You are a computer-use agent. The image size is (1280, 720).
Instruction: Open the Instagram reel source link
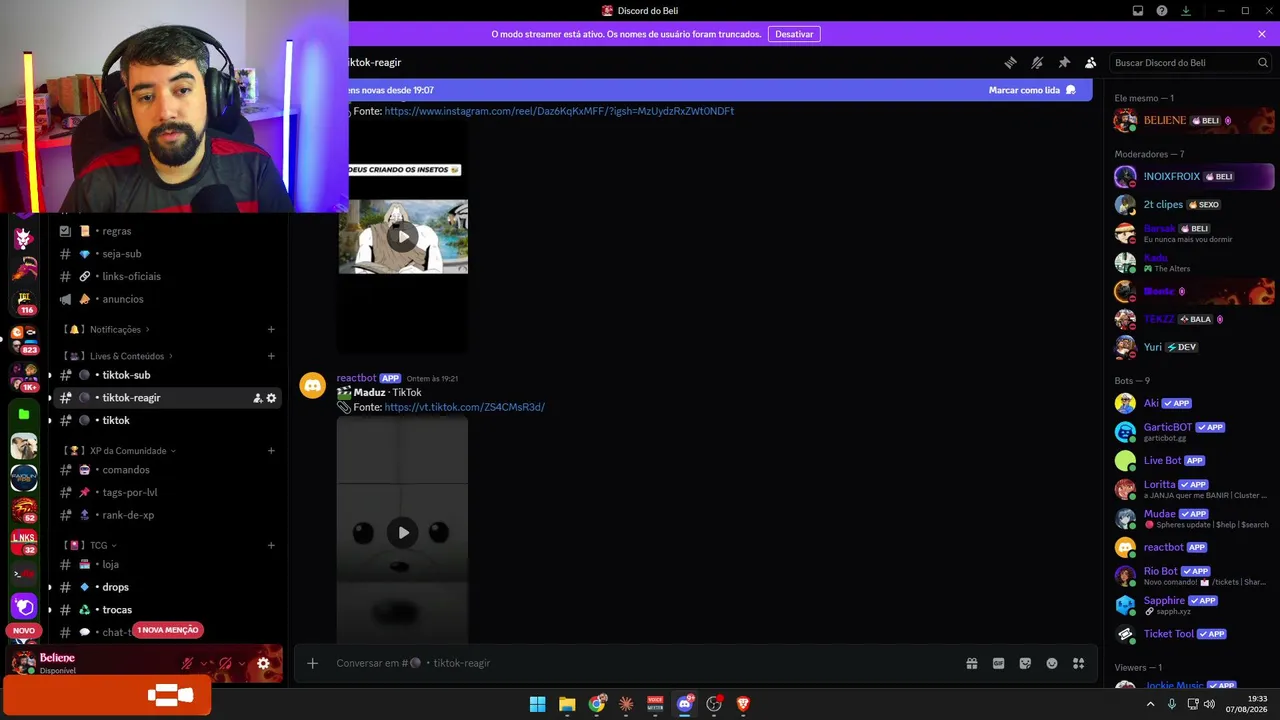click(x=559, y=111)
